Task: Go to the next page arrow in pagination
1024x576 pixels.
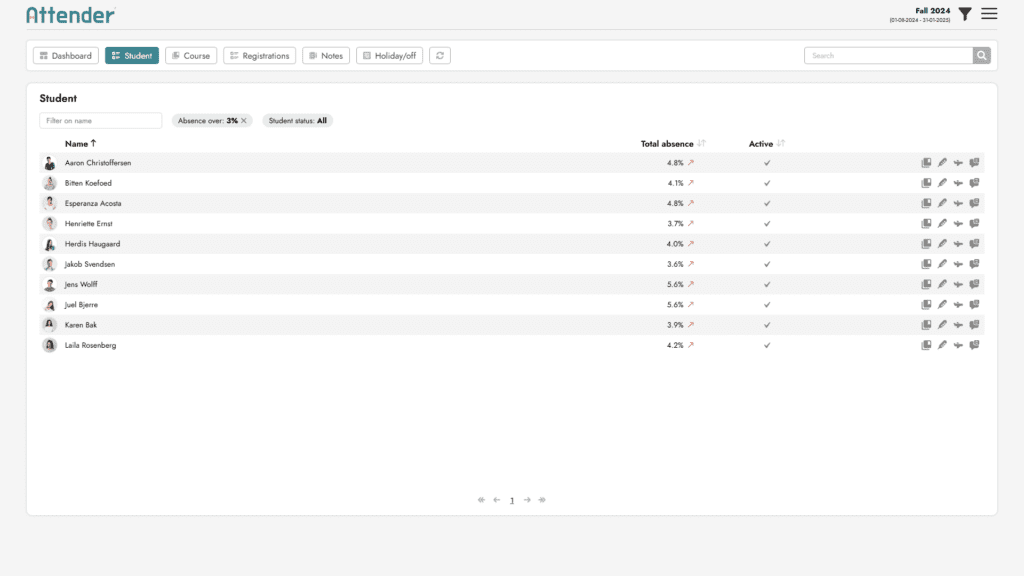Action: click(x=527, y=500)
